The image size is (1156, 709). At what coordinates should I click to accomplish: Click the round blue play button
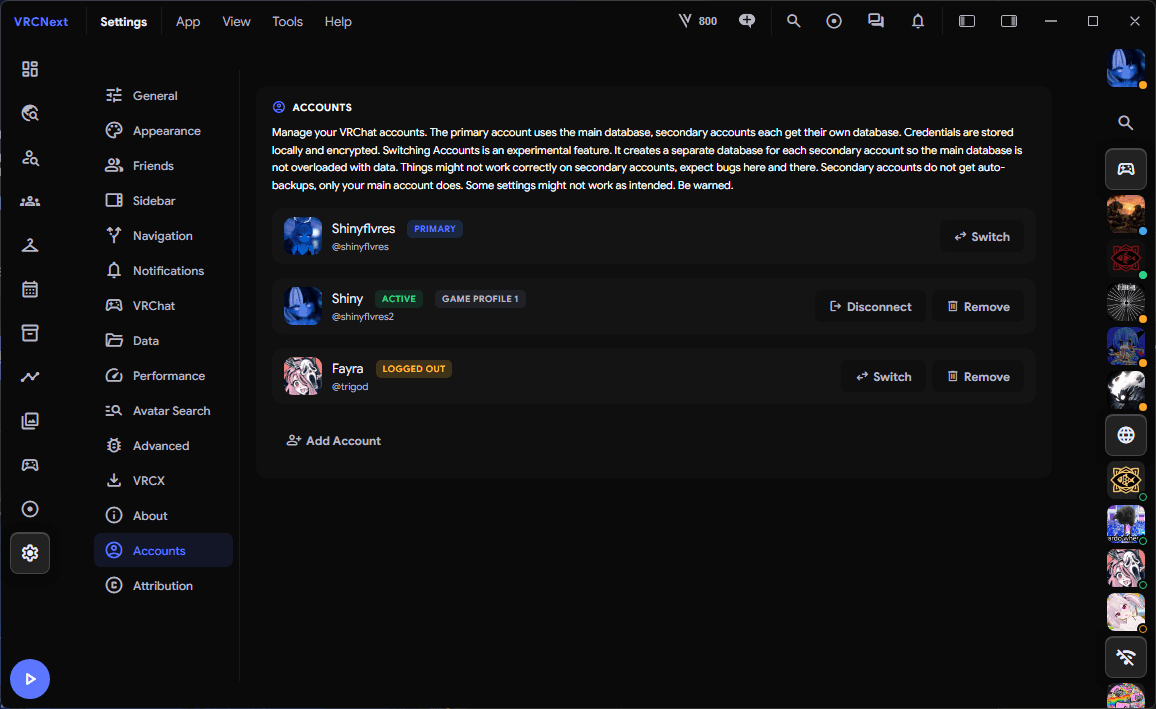click(x=29, y=679)
